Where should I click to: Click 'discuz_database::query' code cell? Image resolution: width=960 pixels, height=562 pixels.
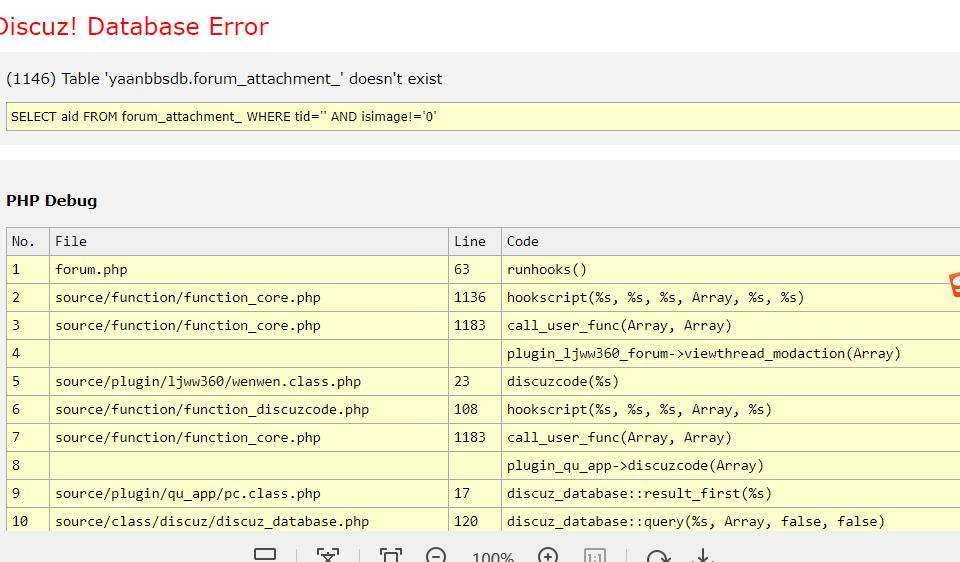[x=730, y=520]
